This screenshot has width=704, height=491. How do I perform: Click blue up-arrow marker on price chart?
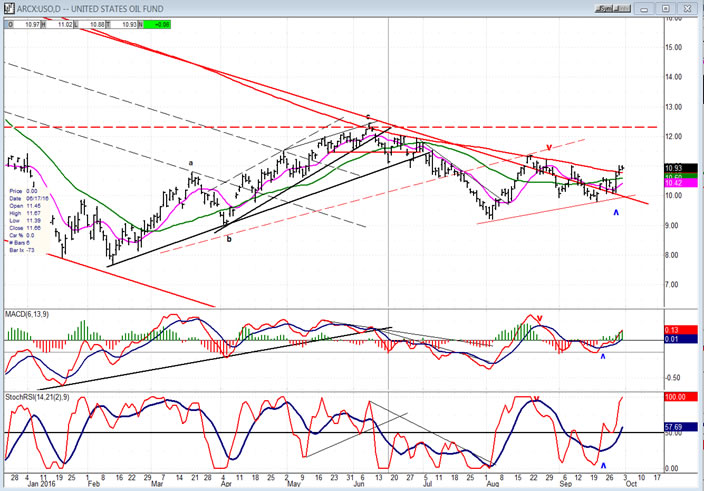pyautogui.click(x=616, y=212)
